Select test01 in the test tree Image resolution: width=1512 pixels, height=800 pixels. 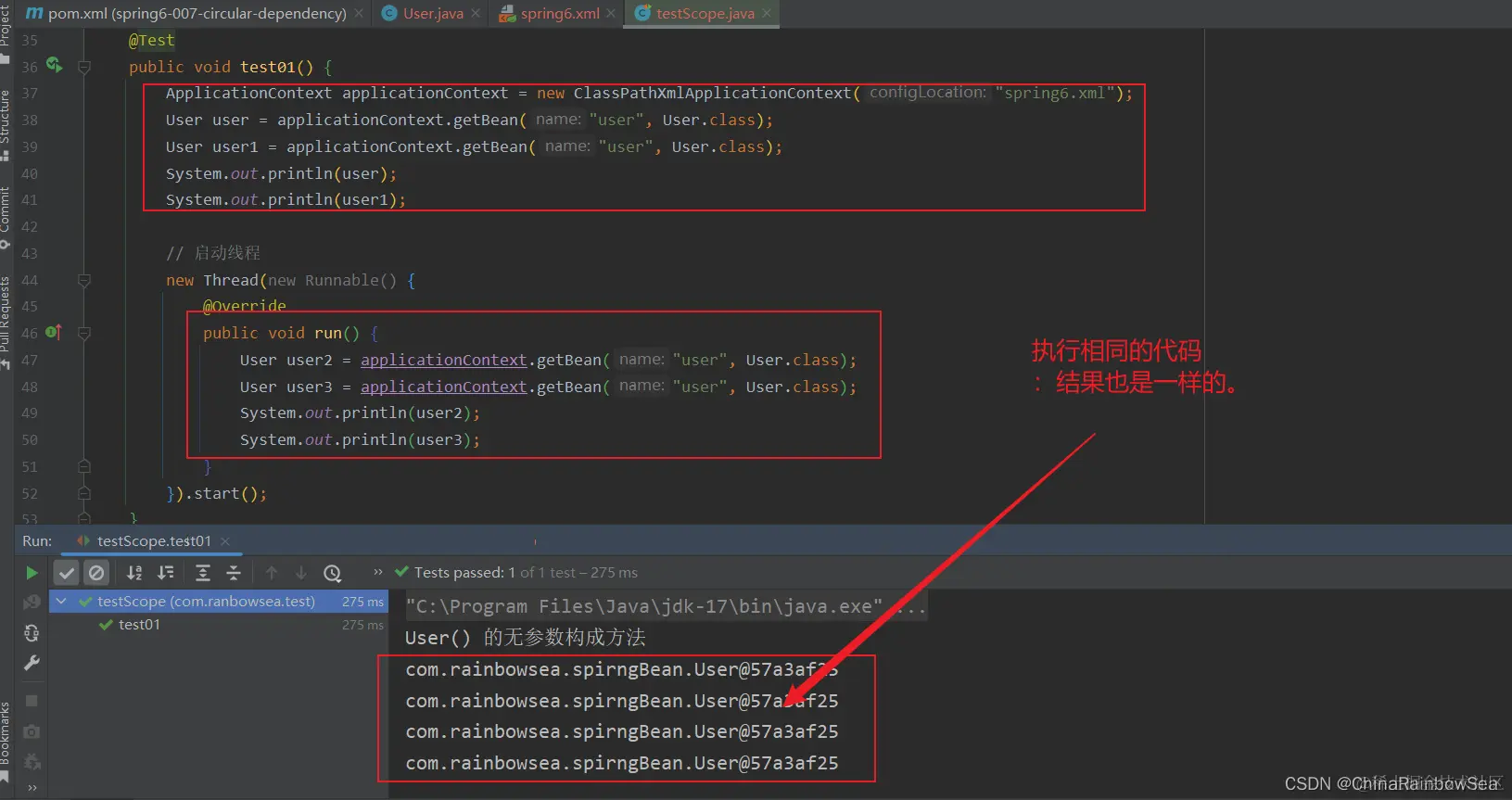[139, 625]
